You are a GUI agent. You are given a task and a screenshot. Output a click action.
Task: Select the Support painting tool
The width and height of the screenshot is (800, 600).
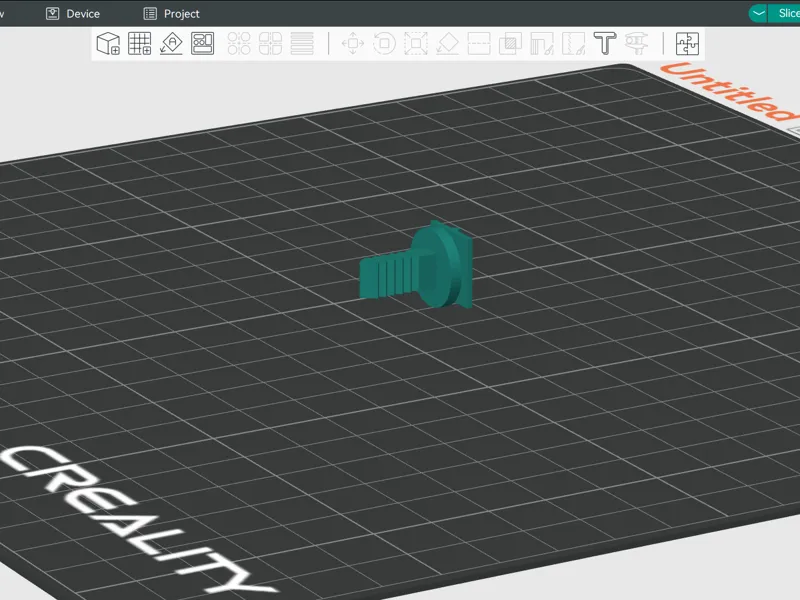pos(542,43)
